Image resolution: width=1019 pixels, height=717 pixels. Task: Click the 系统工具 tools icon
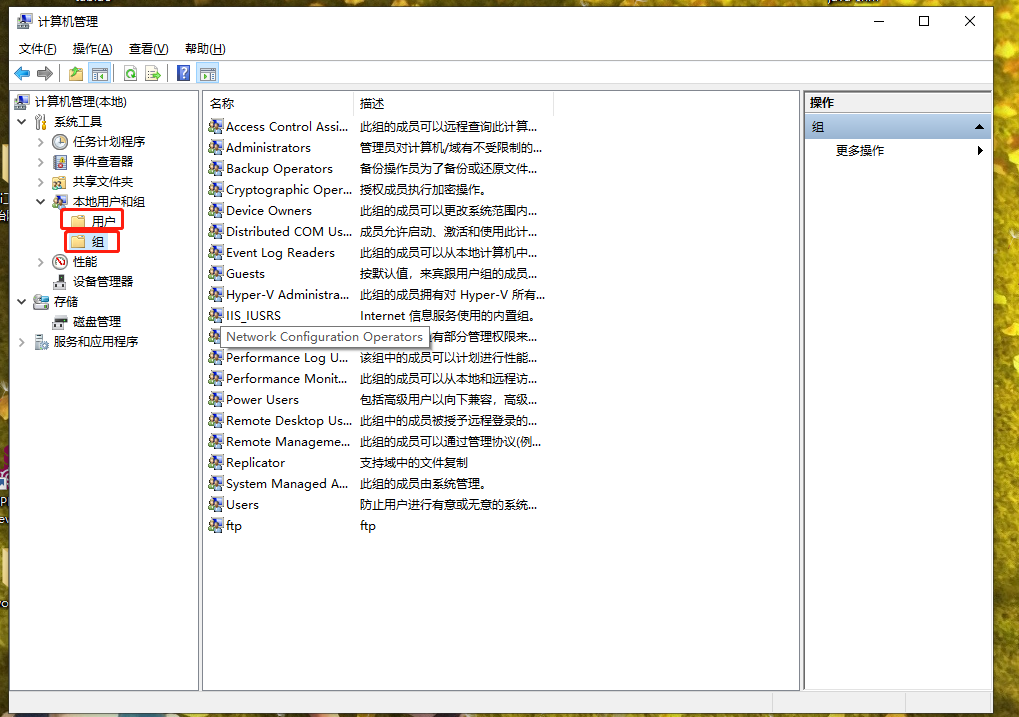click(x=41, y=122)
